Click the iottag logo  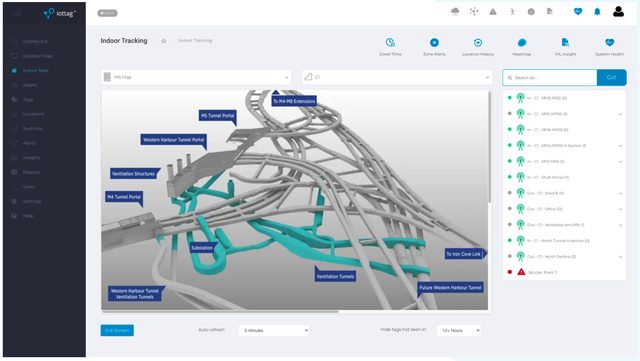point(60,13)
